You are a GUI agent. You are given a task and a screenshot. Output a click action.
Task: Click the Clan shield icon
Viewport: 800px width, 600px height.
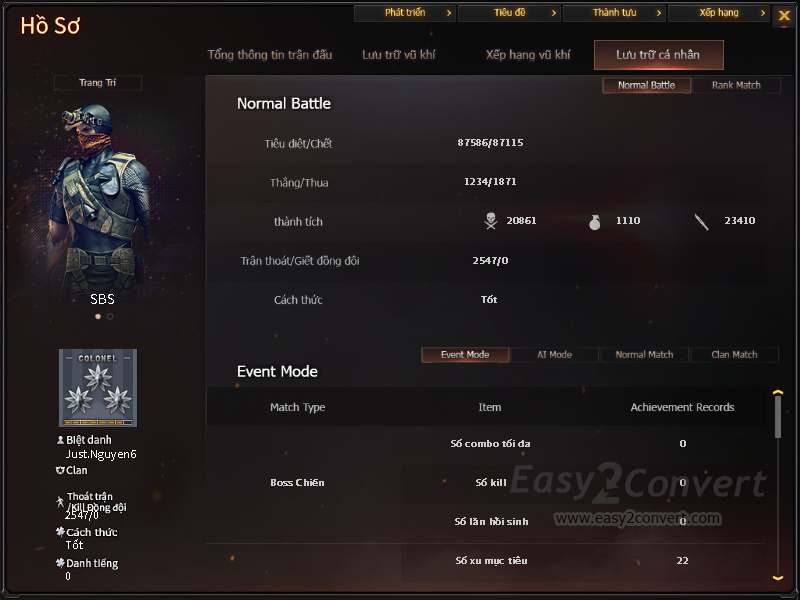[x=60, y=470]
